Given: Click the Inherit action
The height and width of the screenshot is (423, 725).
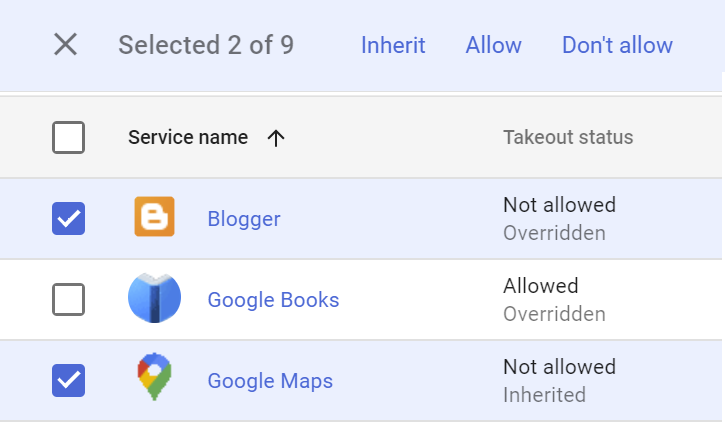Looking at the screenshot, I should tap(393, 45).
